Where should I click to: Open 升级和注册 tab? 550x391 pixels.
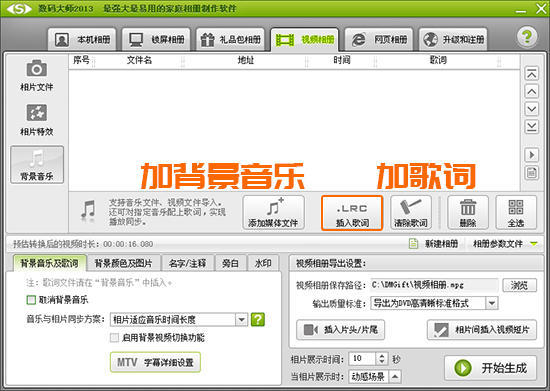[453, 40]
